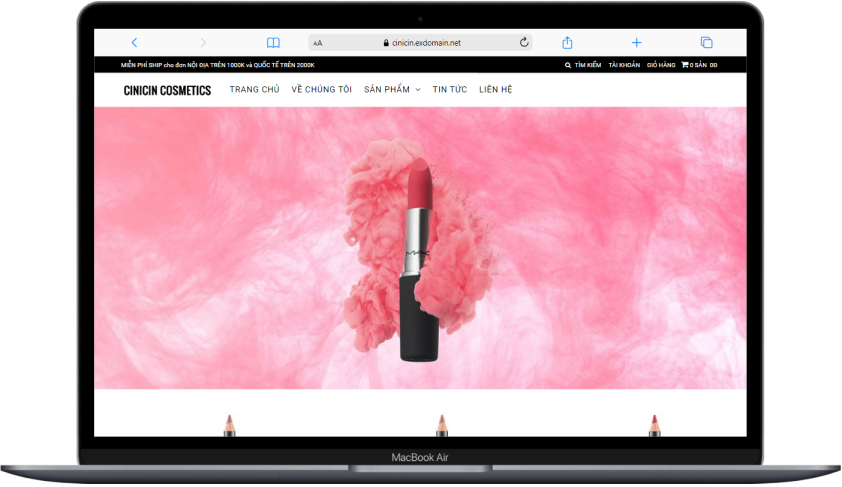
Task: Expand the SẢN PHẨM dropdown chevron
Action: (x=418, y=90)
